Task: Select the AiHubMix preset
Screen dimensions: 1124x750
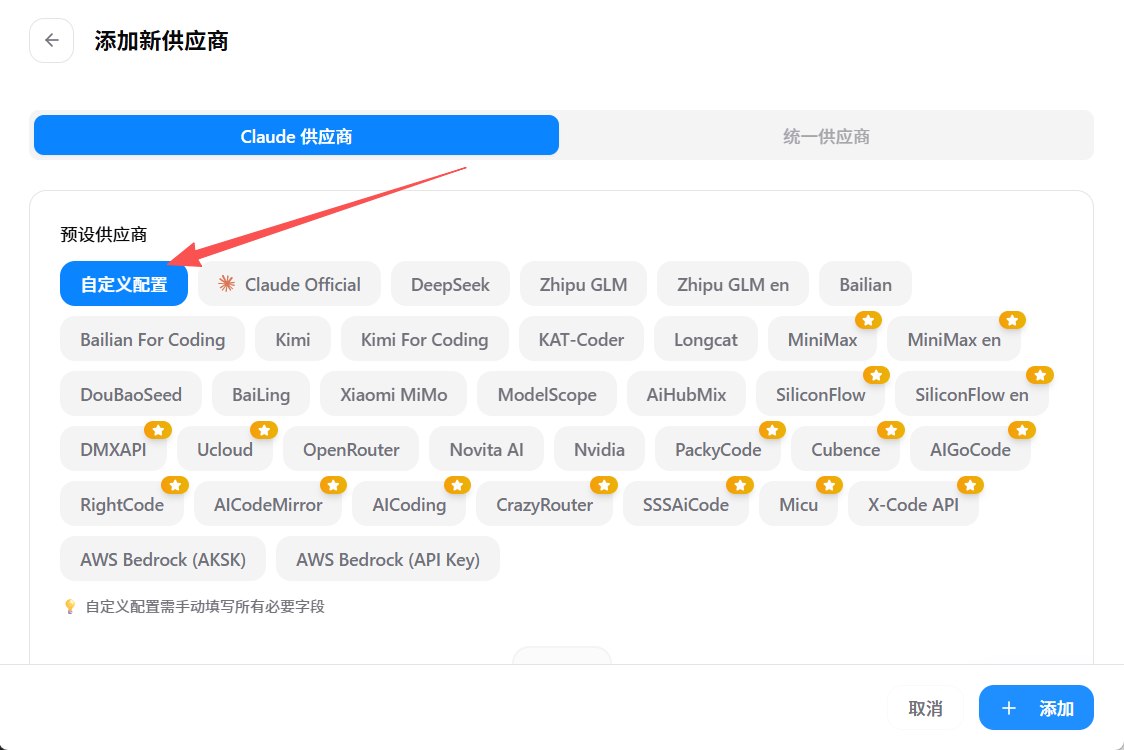Action: pyautogui.click(x=686, y=394)
